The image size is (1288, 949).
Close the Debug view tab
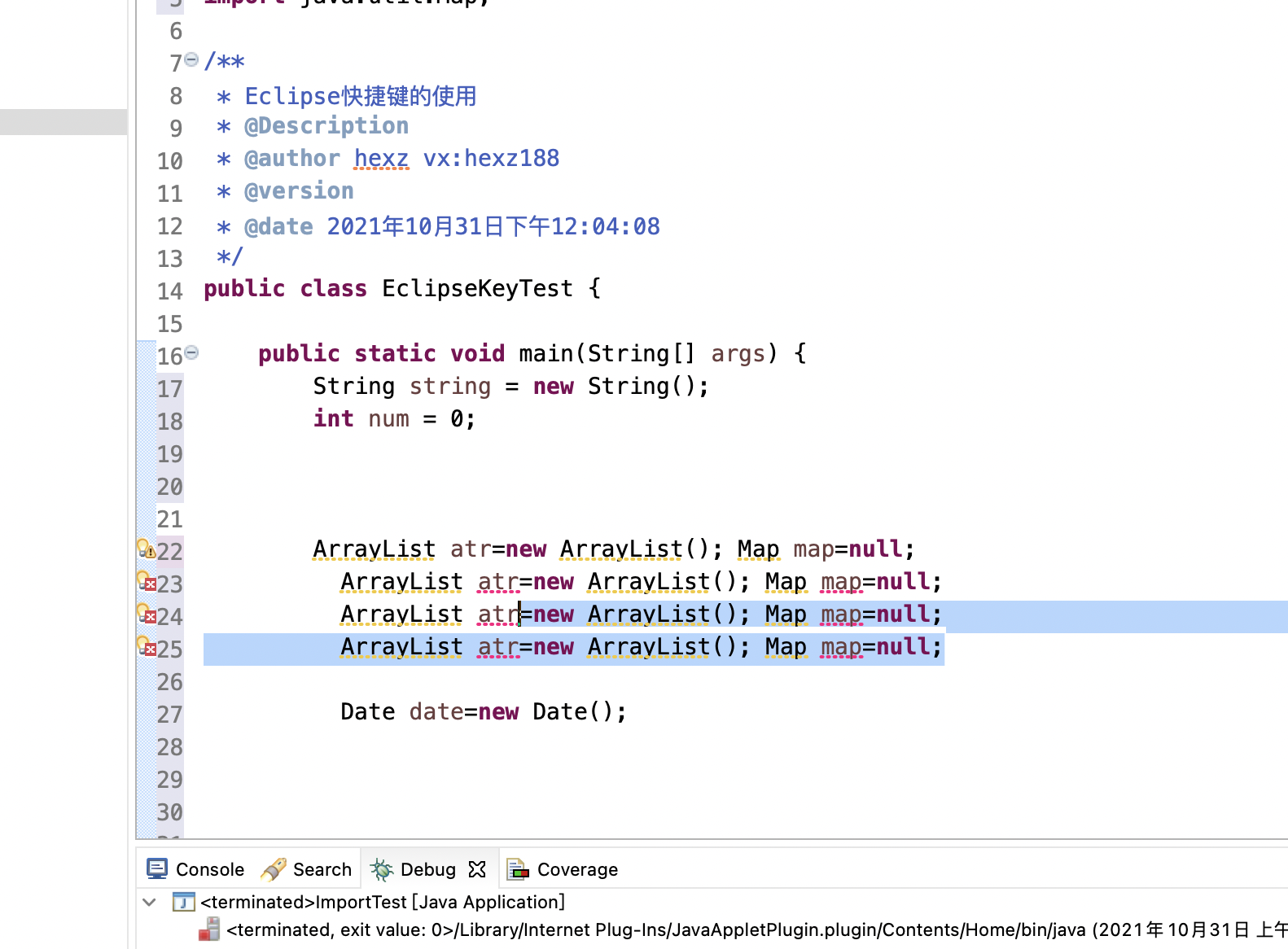coord(478,869)
